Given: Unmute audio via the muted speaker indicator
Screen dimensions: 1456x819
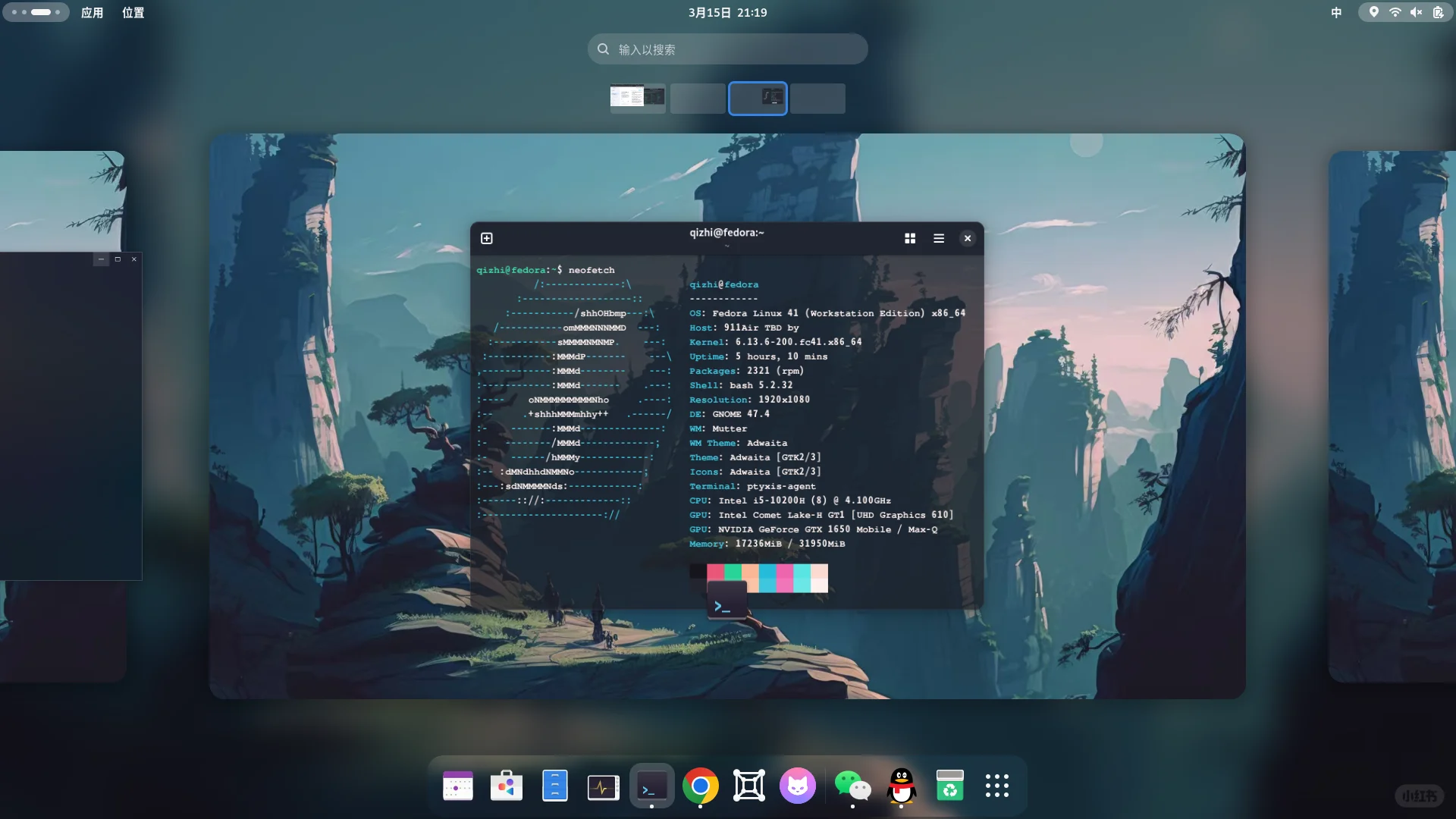Looking at the screenshot, I should click(1415, 12).
